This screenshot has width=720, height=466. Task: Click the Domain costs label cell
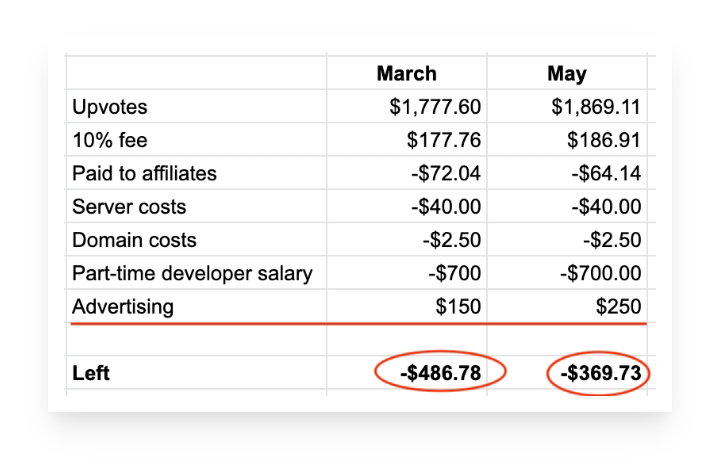click(197, 240)
